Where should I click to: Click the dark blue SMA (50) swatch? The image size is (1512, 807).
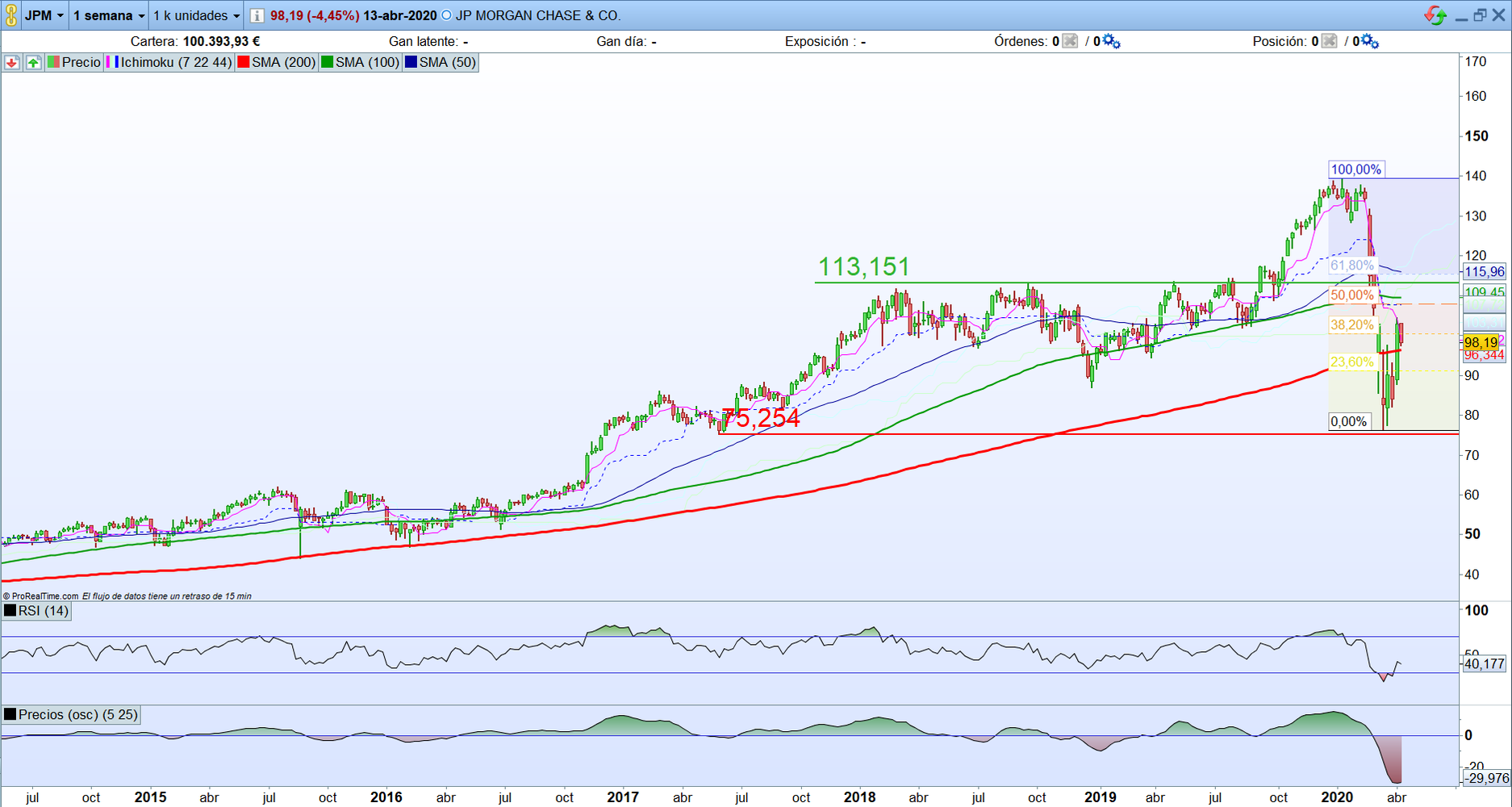coord(411,62)
